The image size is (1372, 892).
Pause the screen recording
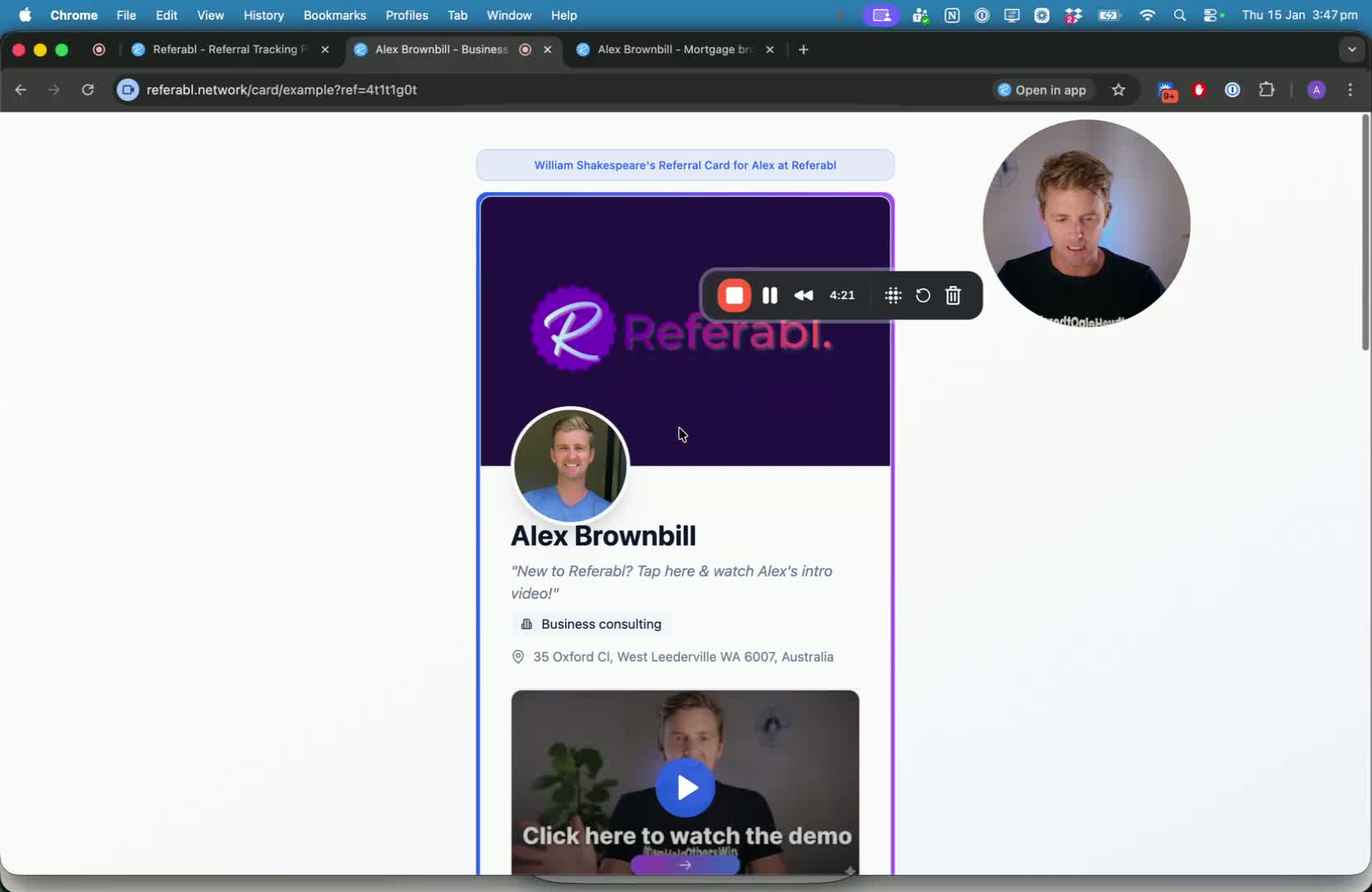[x=770, y=295]
